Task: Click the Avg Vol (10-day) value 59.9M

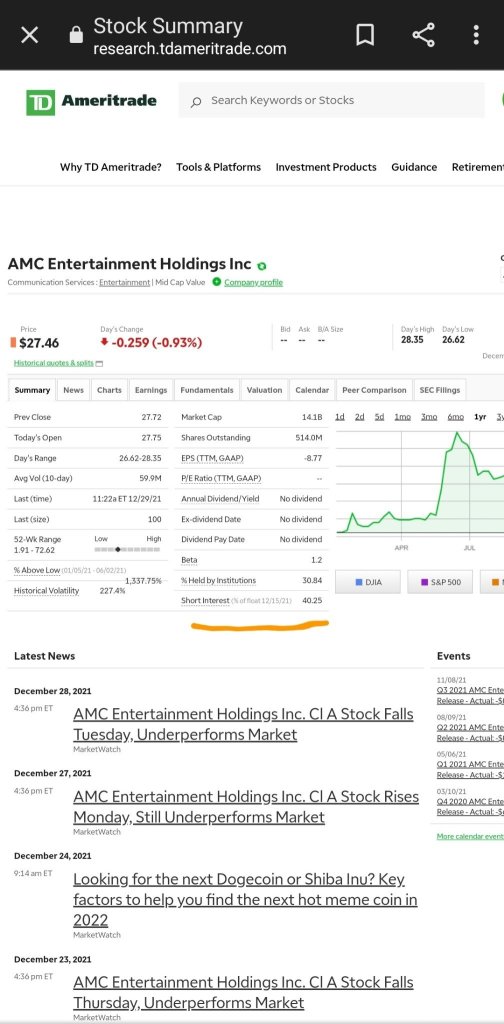Action: [150, 479]
